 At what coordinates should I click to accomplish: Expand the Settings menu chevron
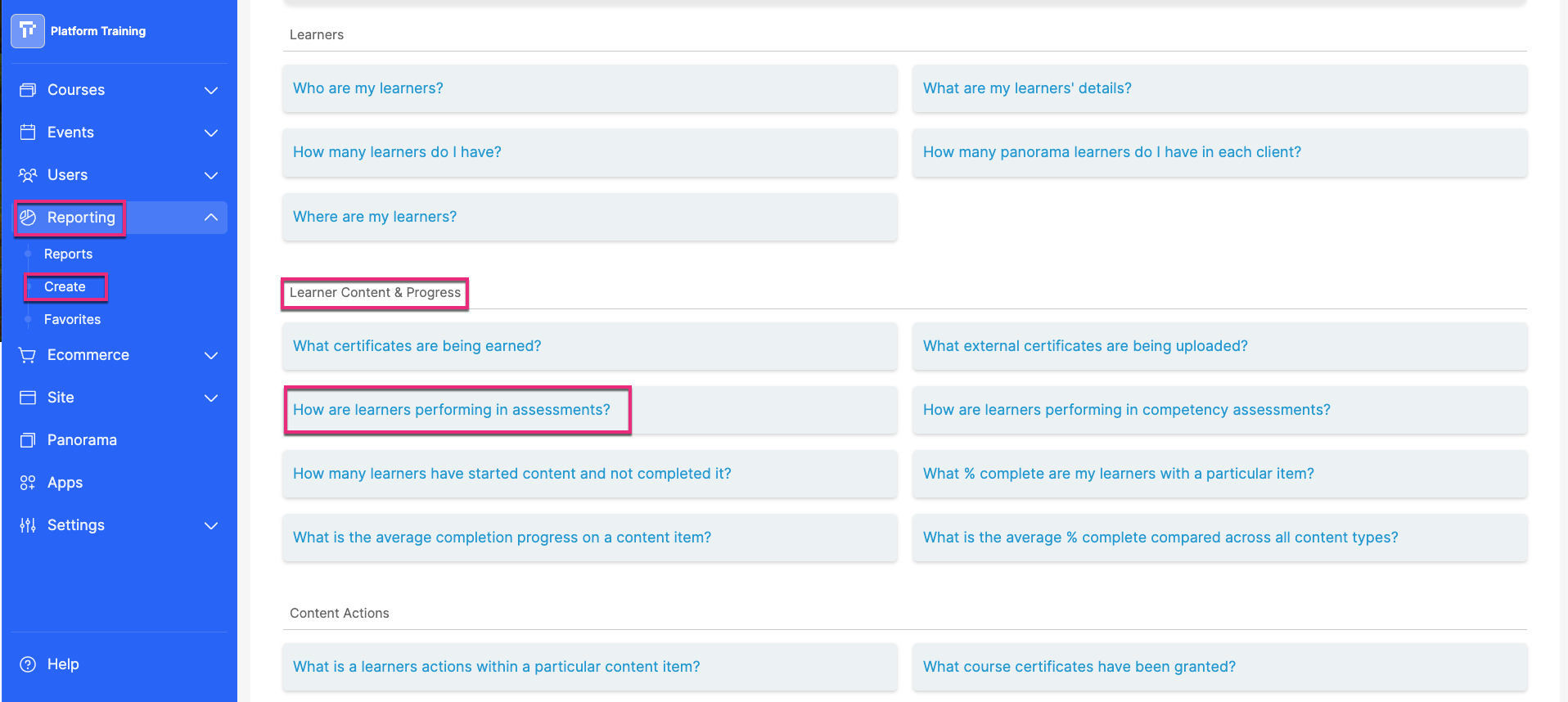[x=211, y=525]
